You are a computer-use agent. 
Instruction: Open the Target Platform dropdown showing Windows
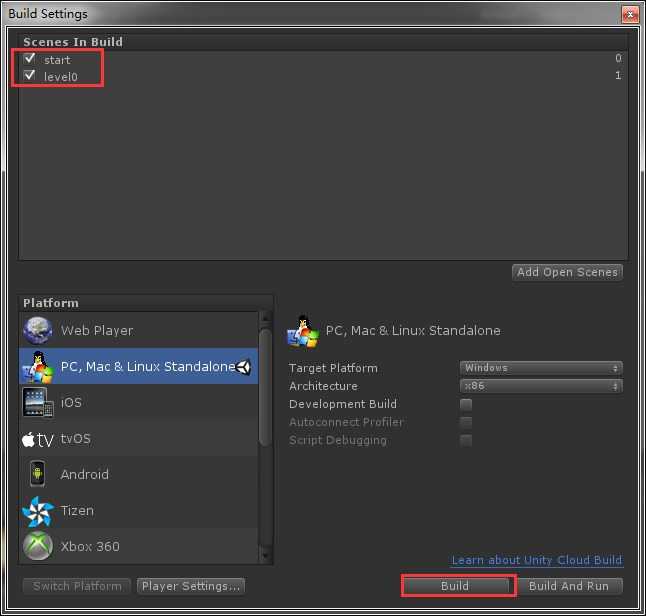click(541, 368)
